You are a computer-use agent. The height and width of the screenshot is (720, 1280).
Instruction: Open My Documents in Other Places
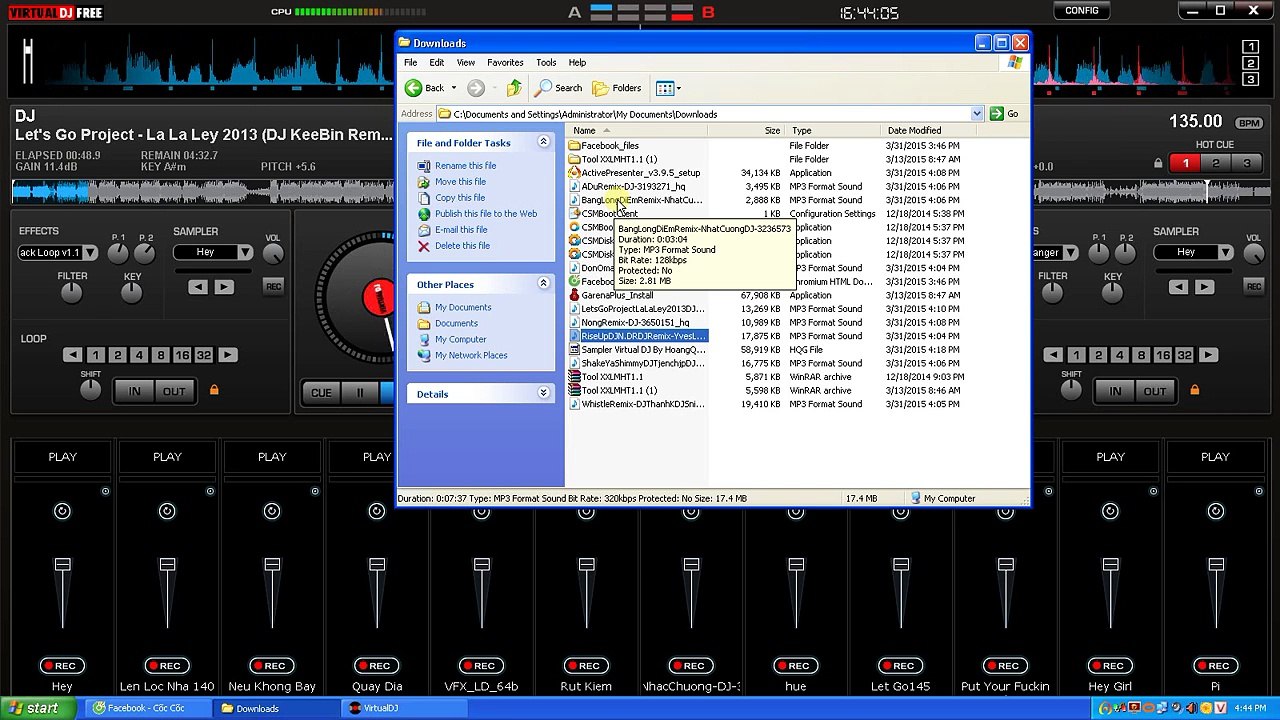click(x=463, y=307)
